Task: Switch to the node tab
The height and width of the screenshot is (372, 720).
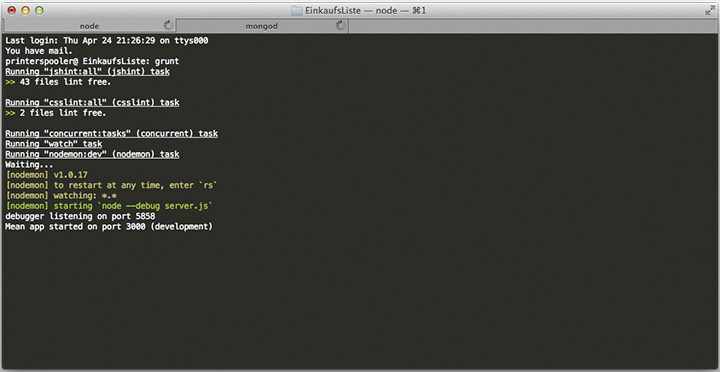Action: pyautogui.click(x=90, y=26)
